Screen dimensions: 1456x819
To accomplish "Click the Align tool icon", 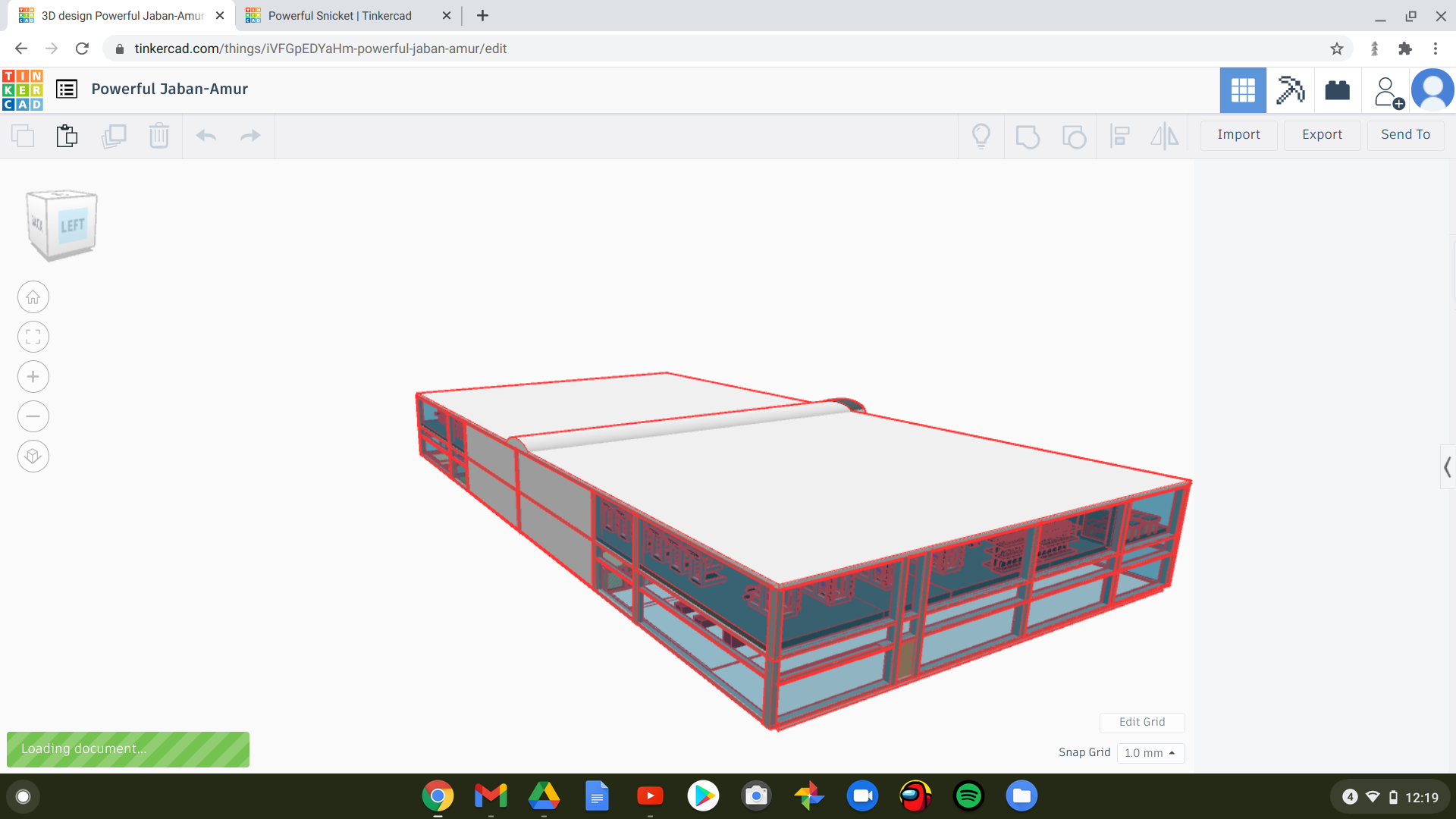I will point(1120,136).
